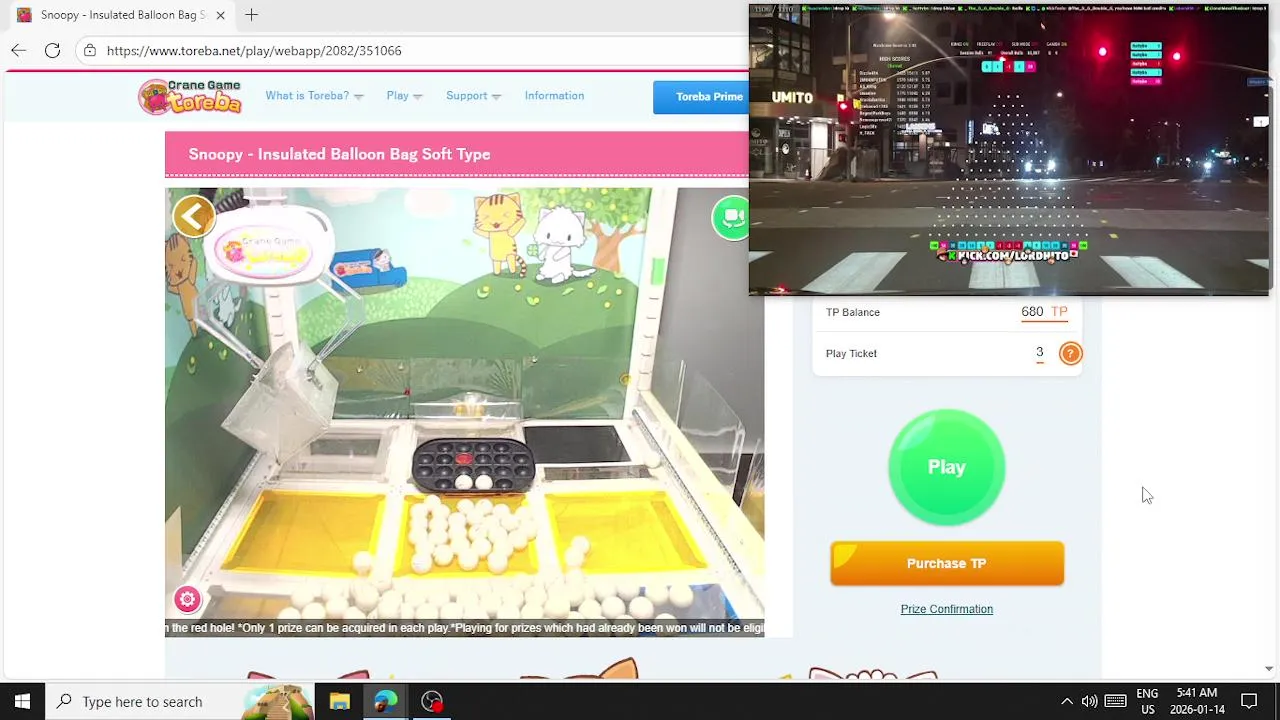The width and height of the screenshot is (1280, 720).
Task: Switch camera view with green camera icon
Action: [x=731, y=218]
